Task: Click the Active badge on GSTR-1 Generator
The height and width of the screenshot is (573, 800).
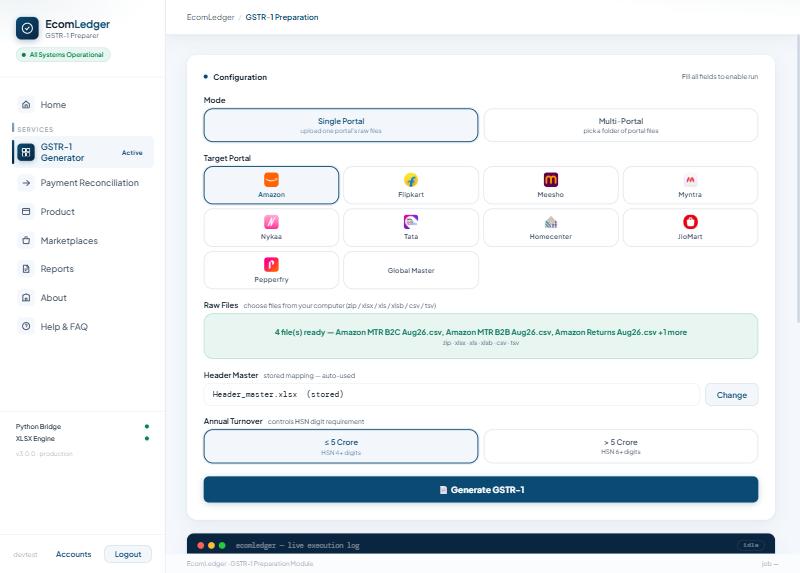Action: [132, 153]
